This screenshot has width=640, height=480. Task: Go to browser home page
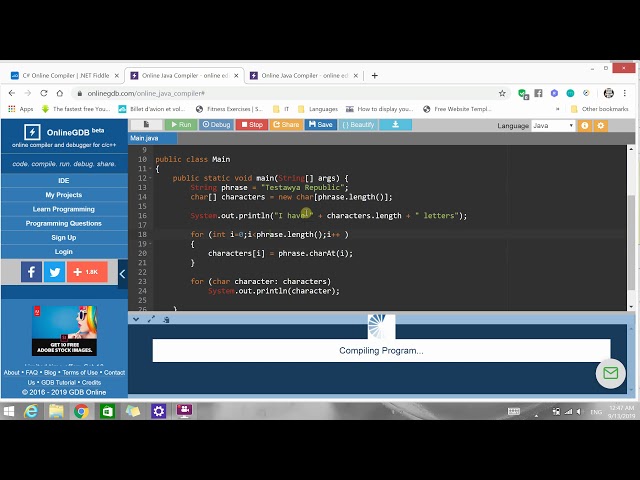tap(60, 93)
